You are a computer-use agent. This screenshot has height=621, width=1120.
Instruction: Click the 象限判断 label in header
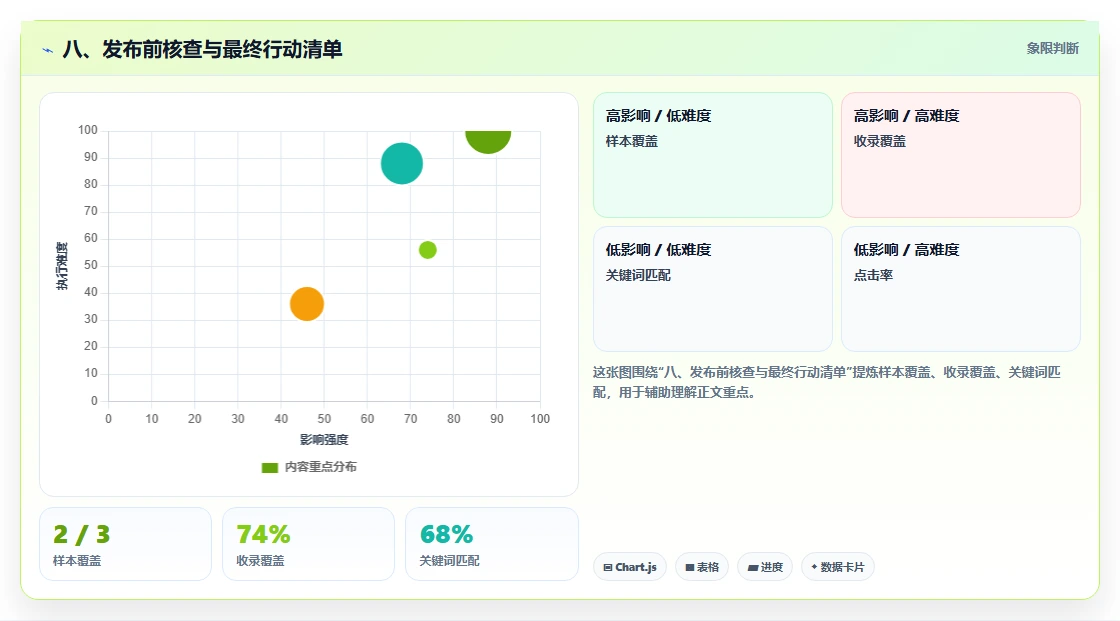point(1052,49)
